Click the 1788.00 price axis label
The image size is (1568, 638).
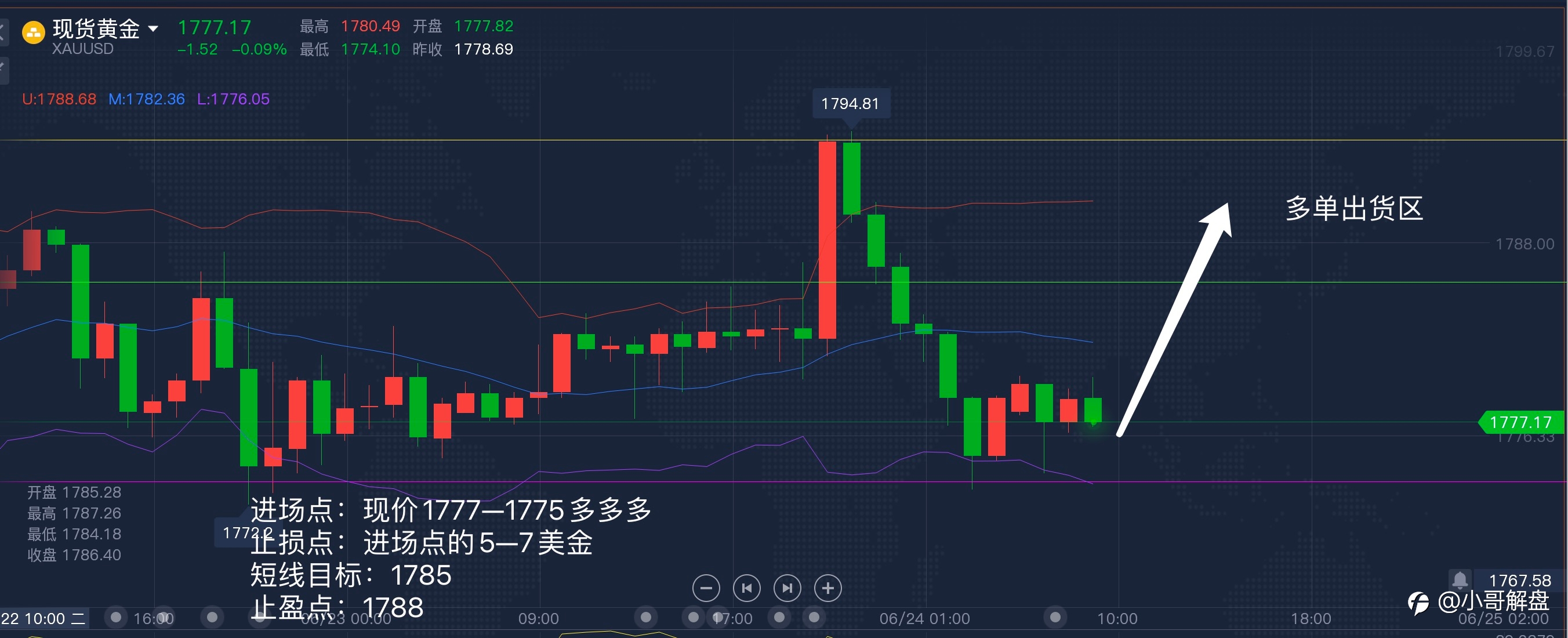click(x=1525, y=244)
